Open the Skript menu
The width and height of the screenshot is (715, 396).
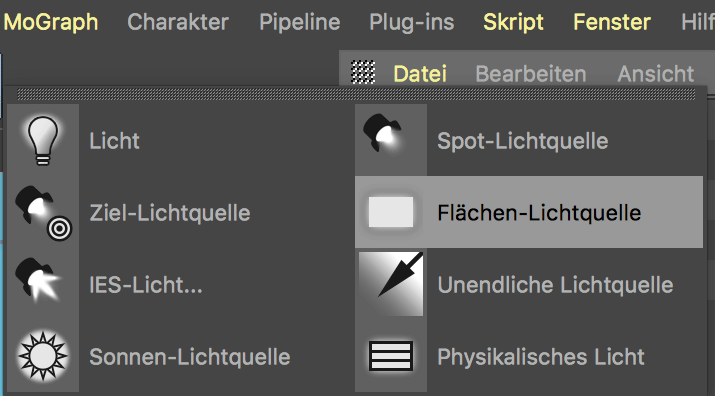click(513, 21)
